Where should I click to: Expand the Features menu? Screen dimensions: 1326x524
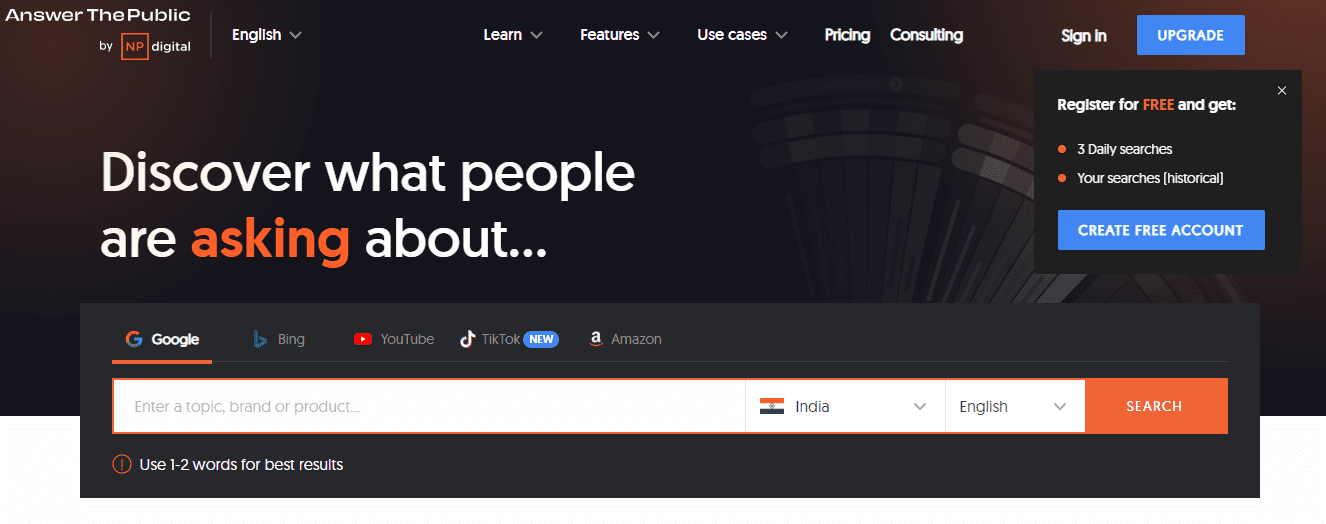620,35
